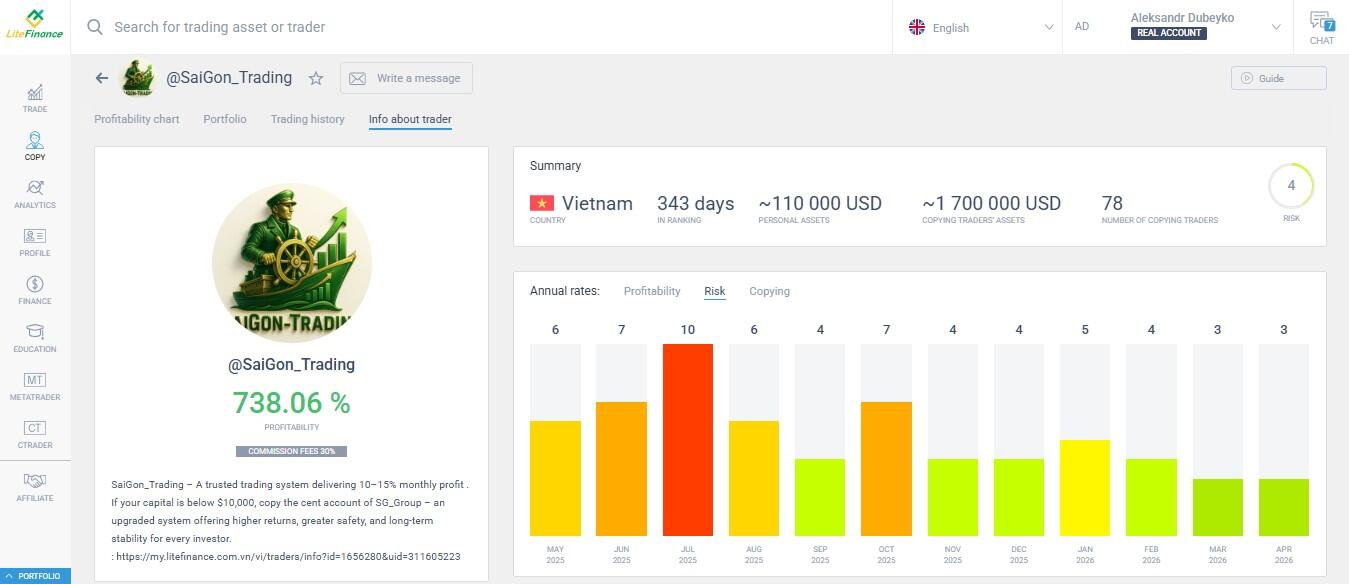Click the small trader avatar in header
Viewport: 1349px width, 584px height.
tap(137, 78)
